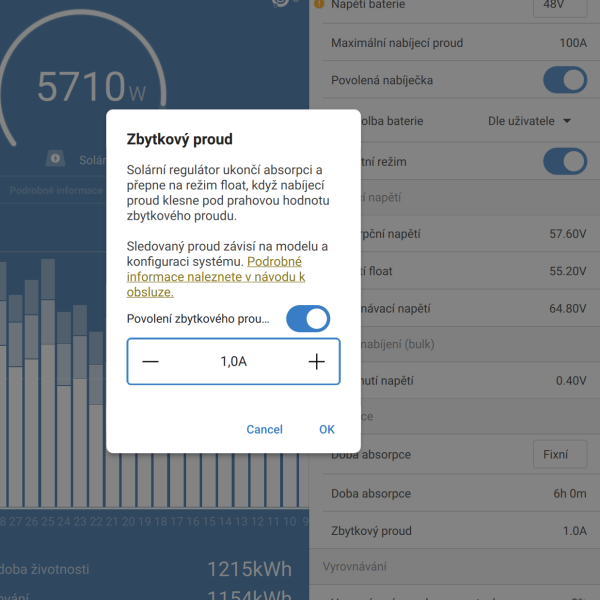
Task: Open Dle uživatele battery preset dropdown
Action: point(530,121)
